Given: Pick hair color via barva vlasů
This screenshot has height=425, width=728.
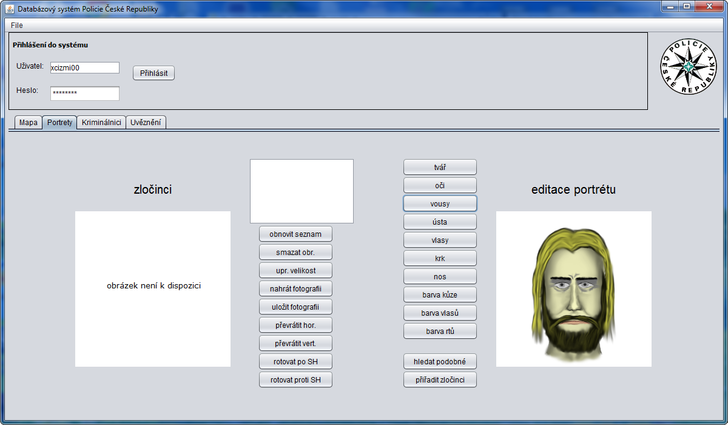Looking at the screenshot, I should point(440,313).
